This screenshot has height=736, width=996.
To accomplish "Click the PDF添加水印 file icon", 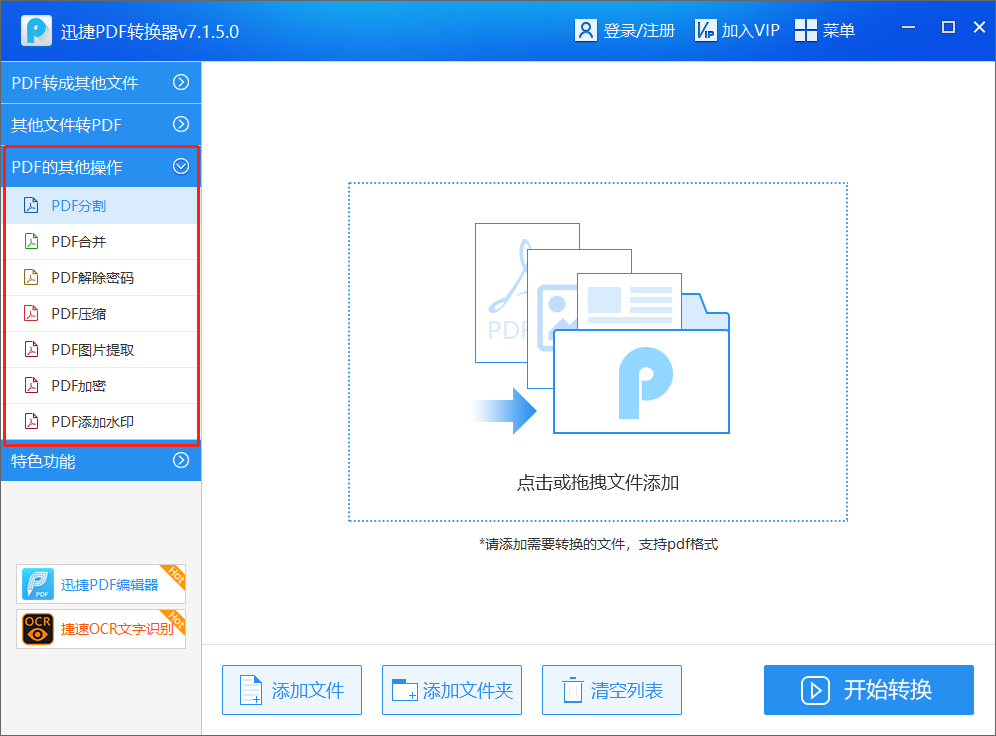I will coord(30,421).
